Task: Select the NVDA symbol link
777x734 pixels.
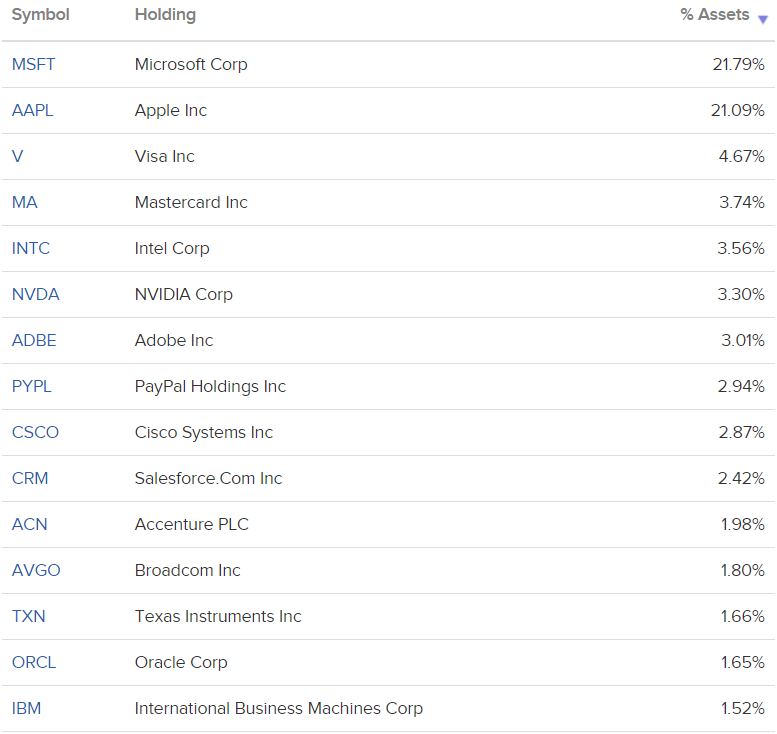Action: 36,294
